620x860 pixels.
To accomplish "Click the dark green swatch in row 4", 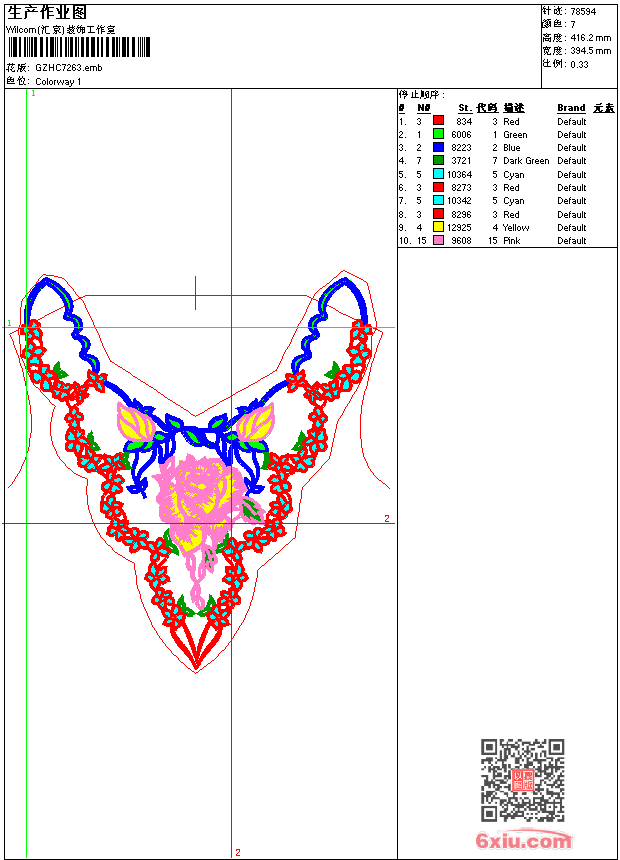I will pos(438,161).
